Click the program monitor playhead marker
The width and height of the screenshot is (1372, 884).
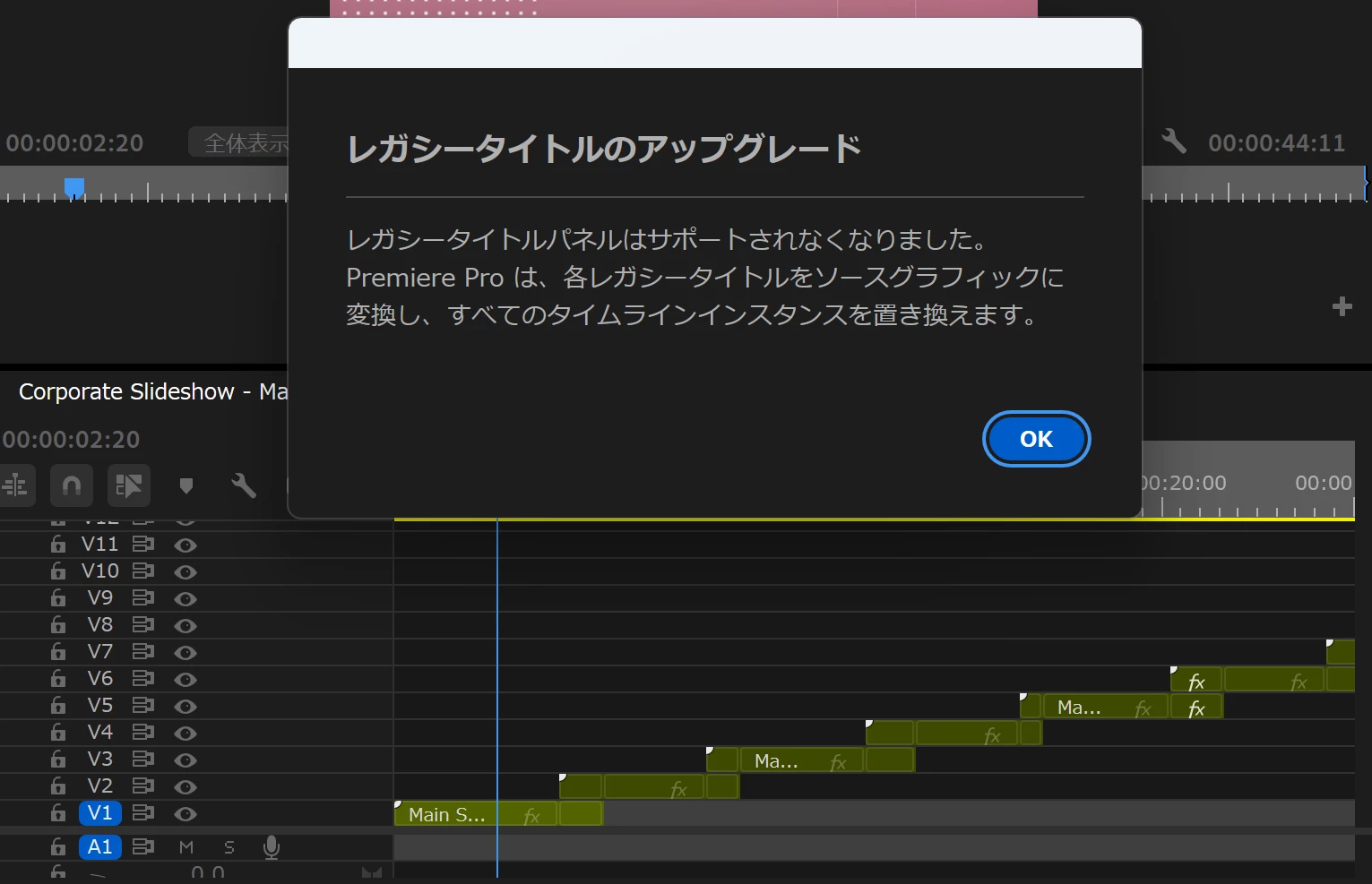click(74, 187)
